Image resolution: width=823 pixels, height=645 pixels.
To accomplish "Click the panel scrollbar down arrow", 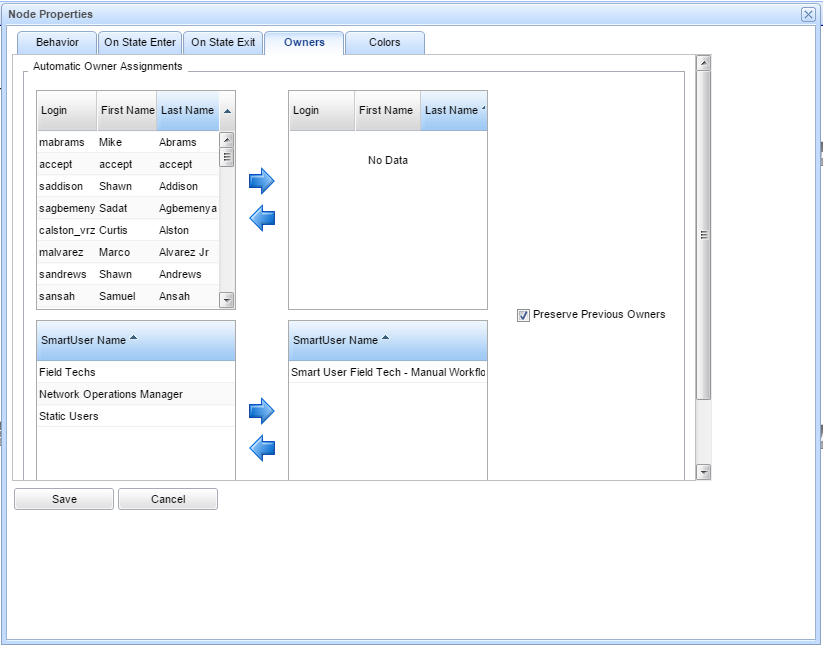I will [703, 472].
